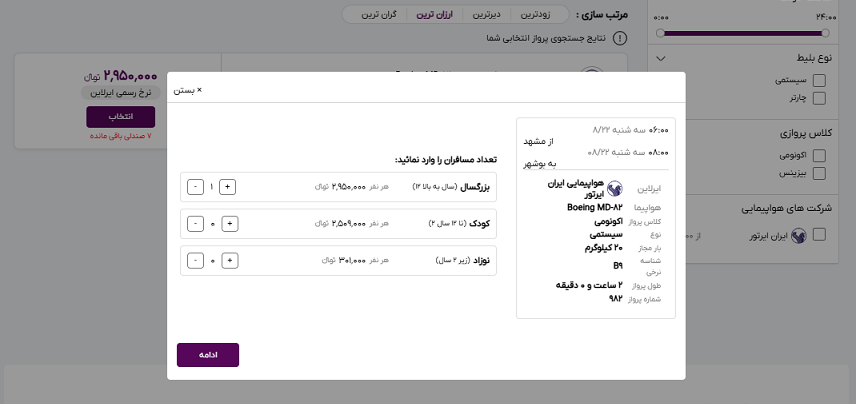This screenshot has width=856, height=404.
Task: Sort results by گران ترین
Action: 379,15
